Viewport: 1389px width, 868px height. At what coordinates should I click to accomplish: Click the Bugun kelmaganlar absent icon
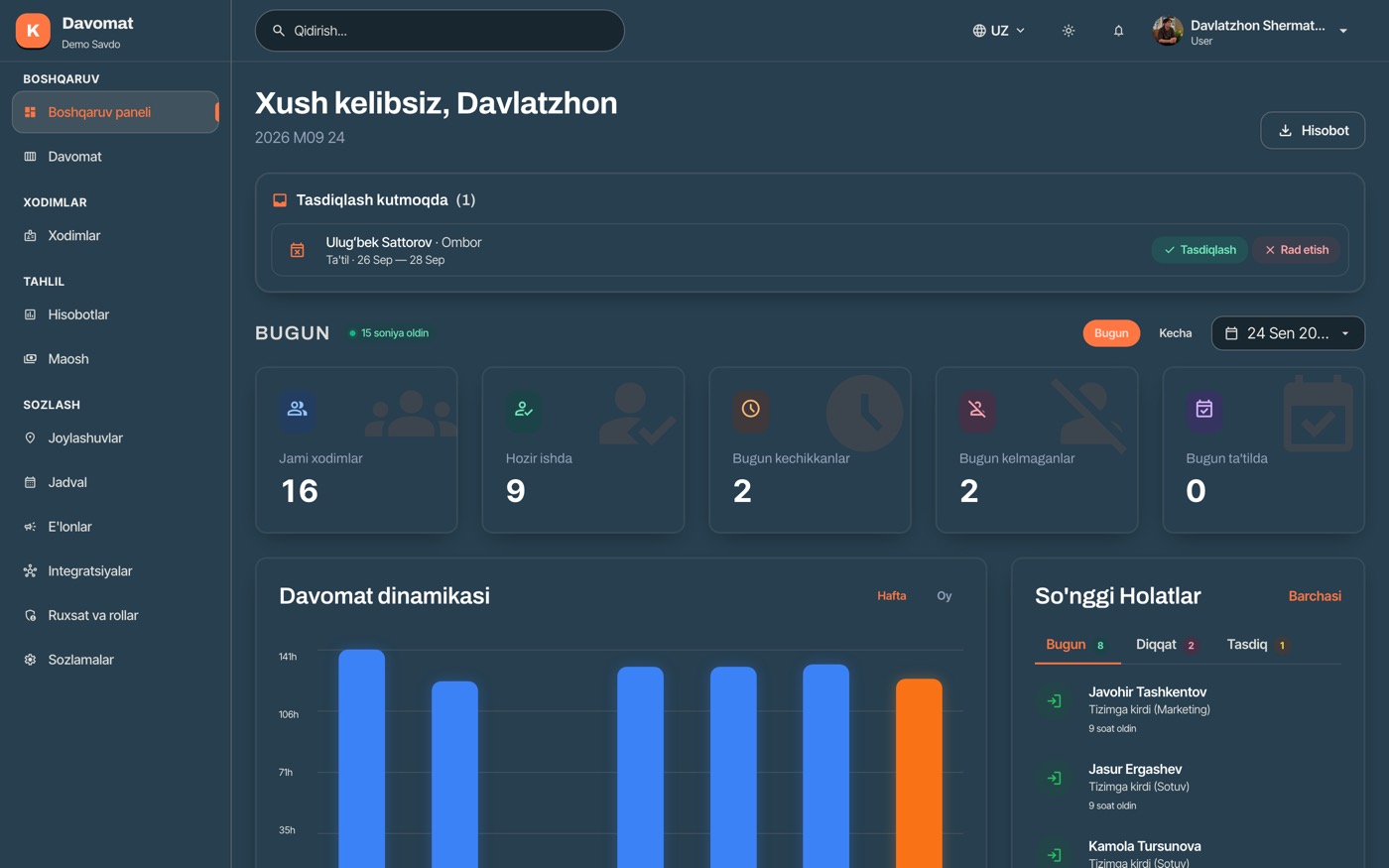click(x=977, y=409)
